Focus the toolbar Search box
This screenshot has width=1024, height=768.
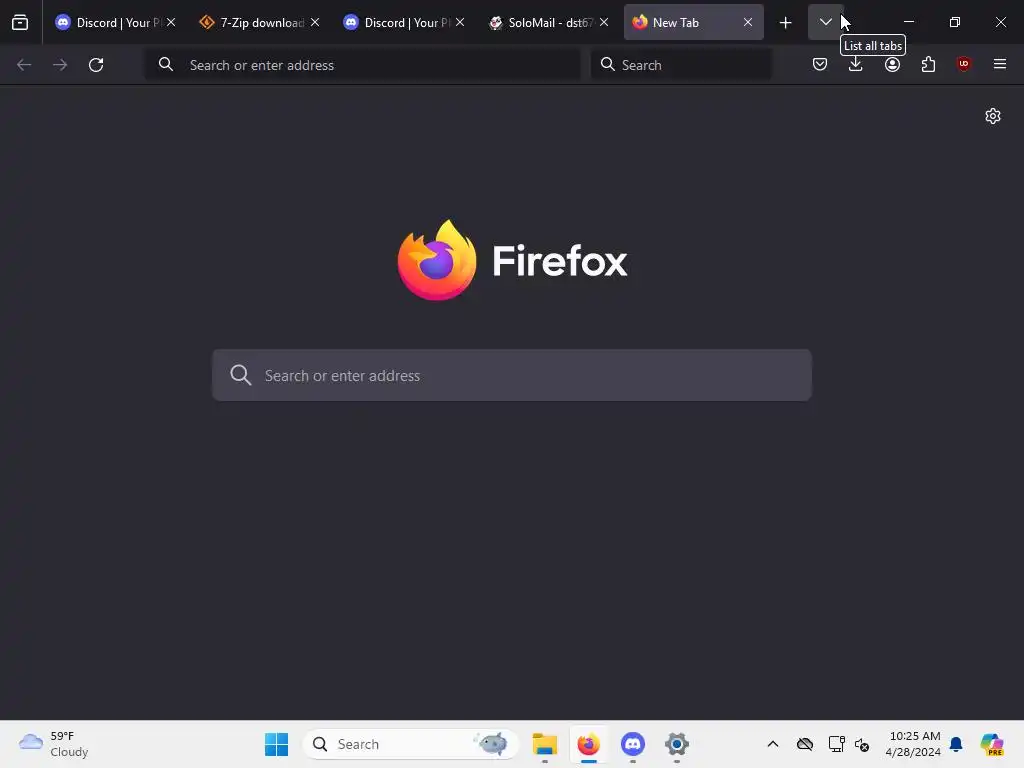click(x=681, y=65)
